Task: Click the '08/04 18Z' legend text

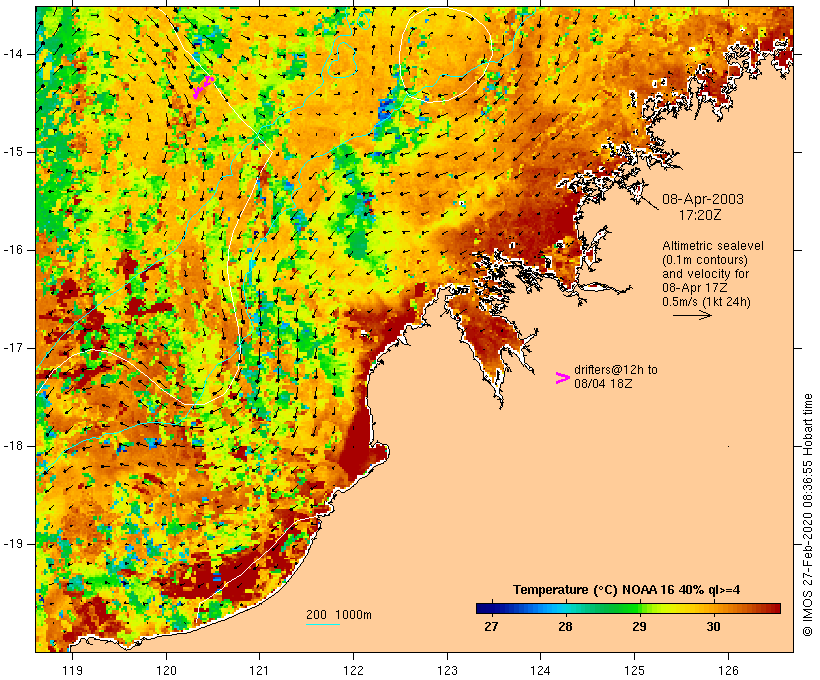Action: [603, 384]
